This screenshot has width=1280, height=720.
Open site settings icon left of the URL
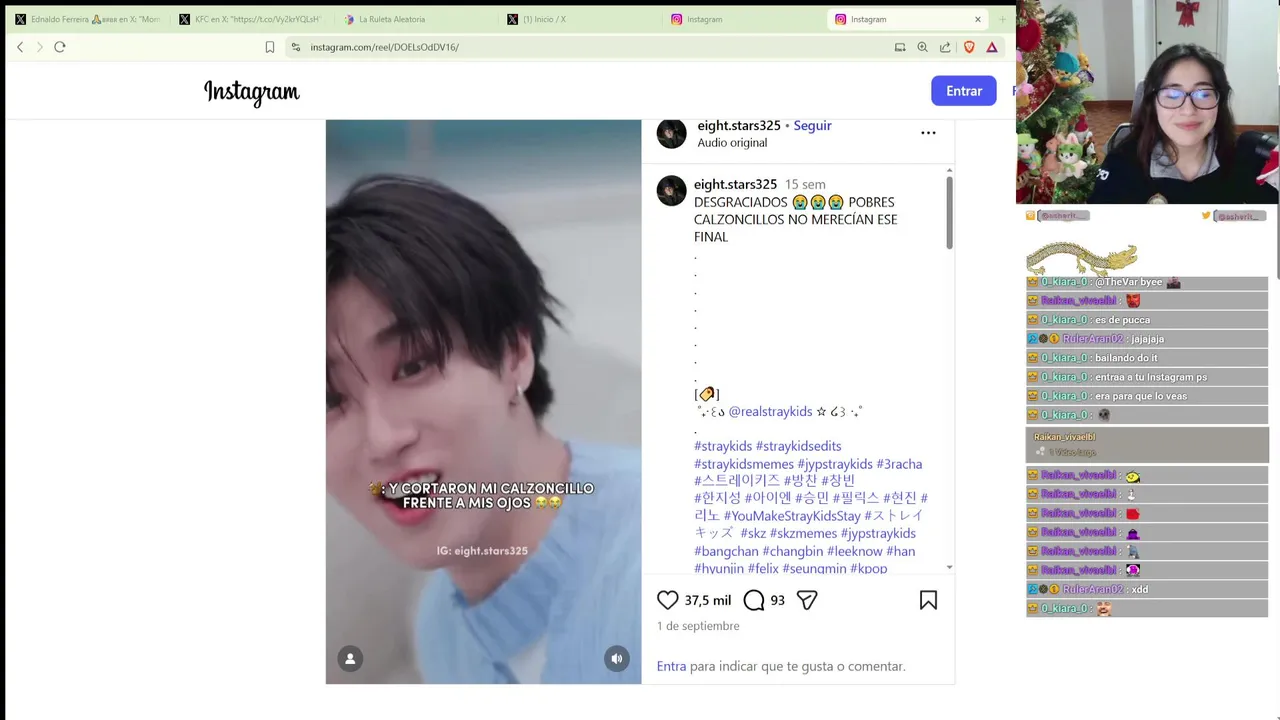(295, 47)
